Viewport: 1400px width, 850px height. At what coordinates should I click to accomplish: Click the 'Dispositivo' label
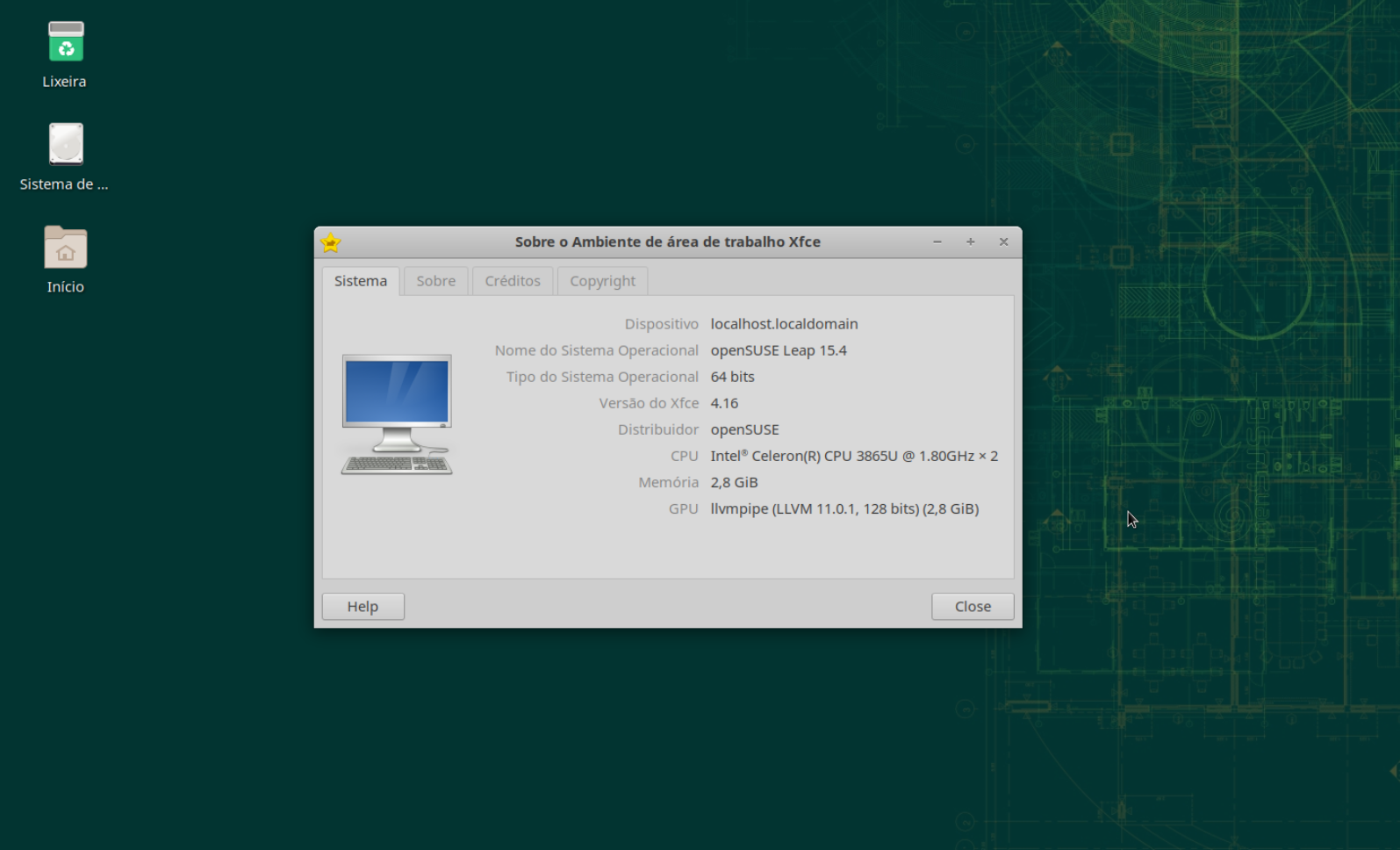(x=662, y=324)
